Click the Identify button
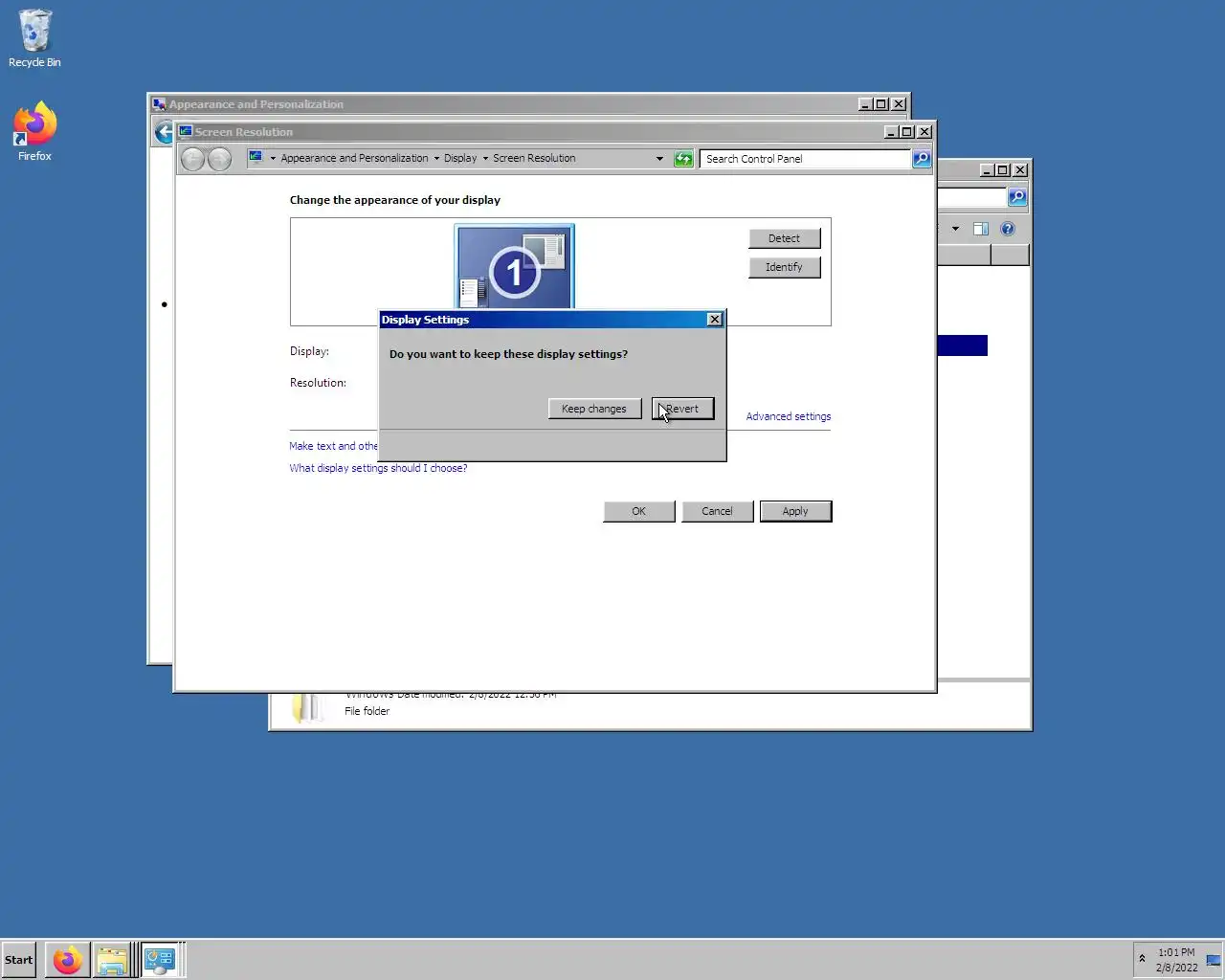 point(784,267)
